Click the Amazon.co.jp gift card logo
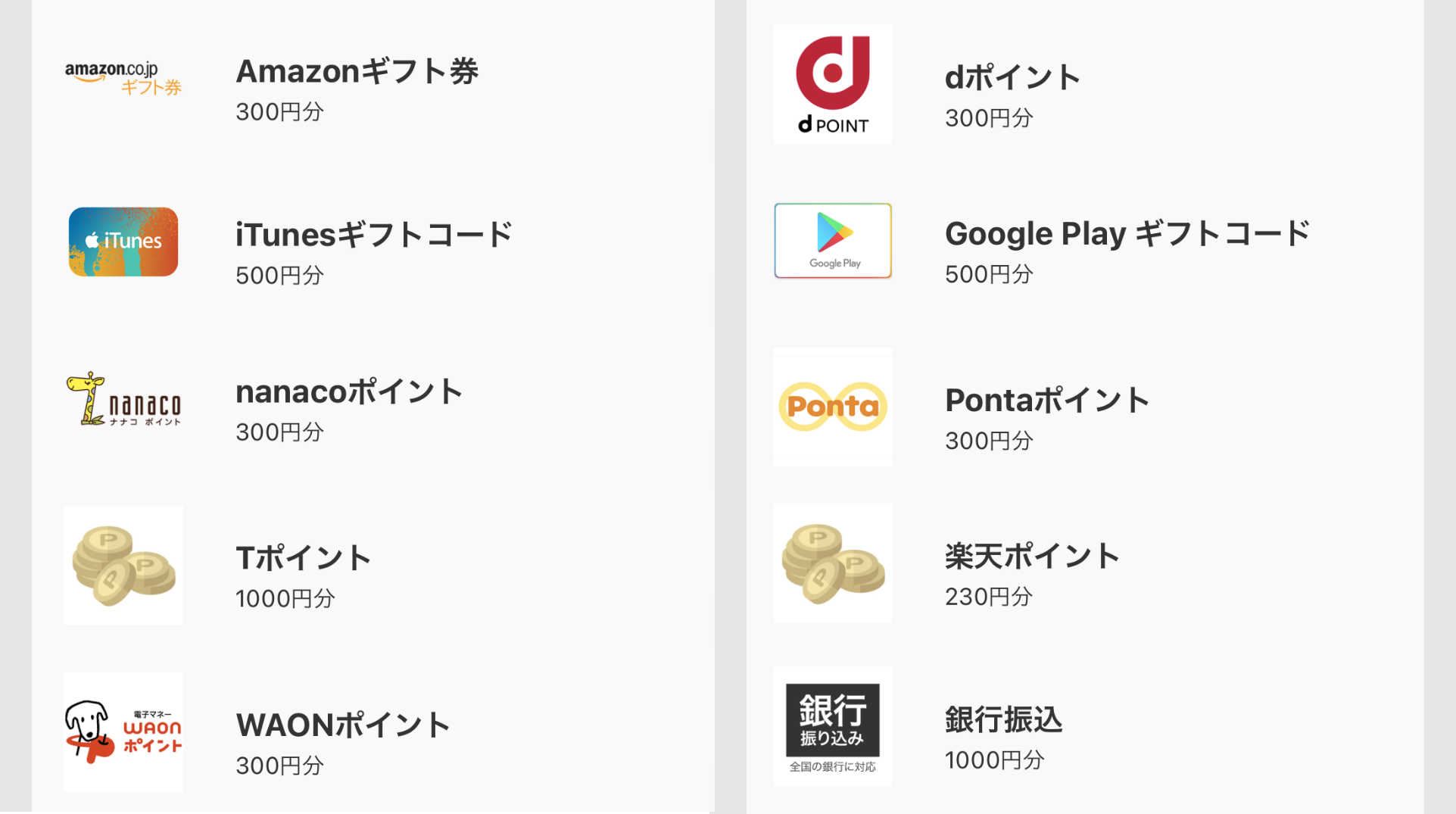The height and width of the screenshot is (814, 1456). point(123,79)
